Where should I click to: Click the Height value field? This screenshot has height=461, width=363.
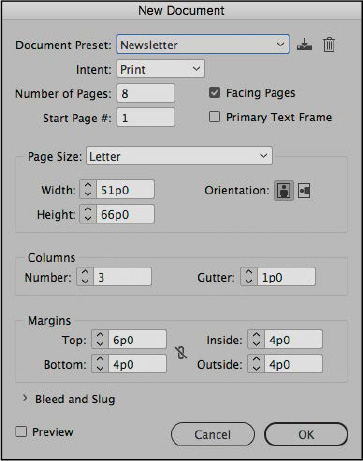click(125, 214)
